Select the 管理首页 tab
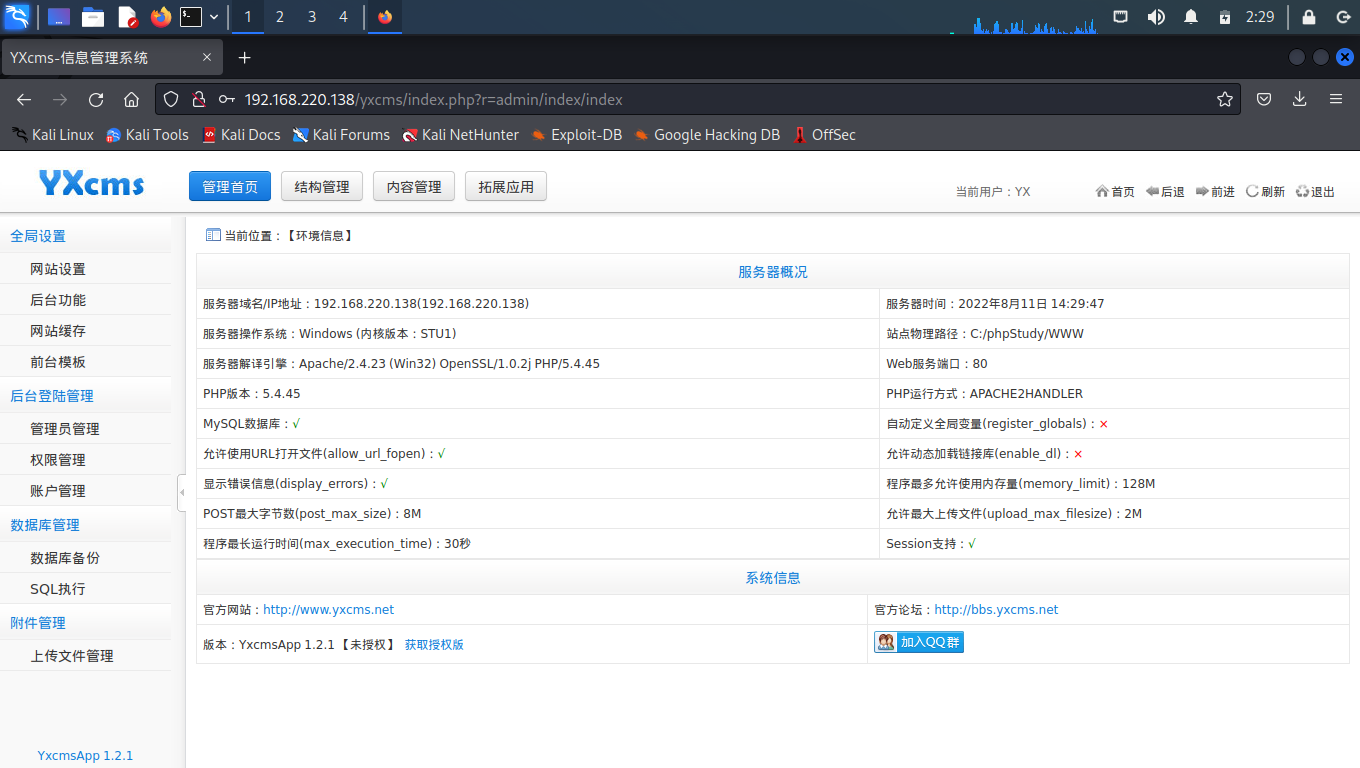 coord(230,187)
